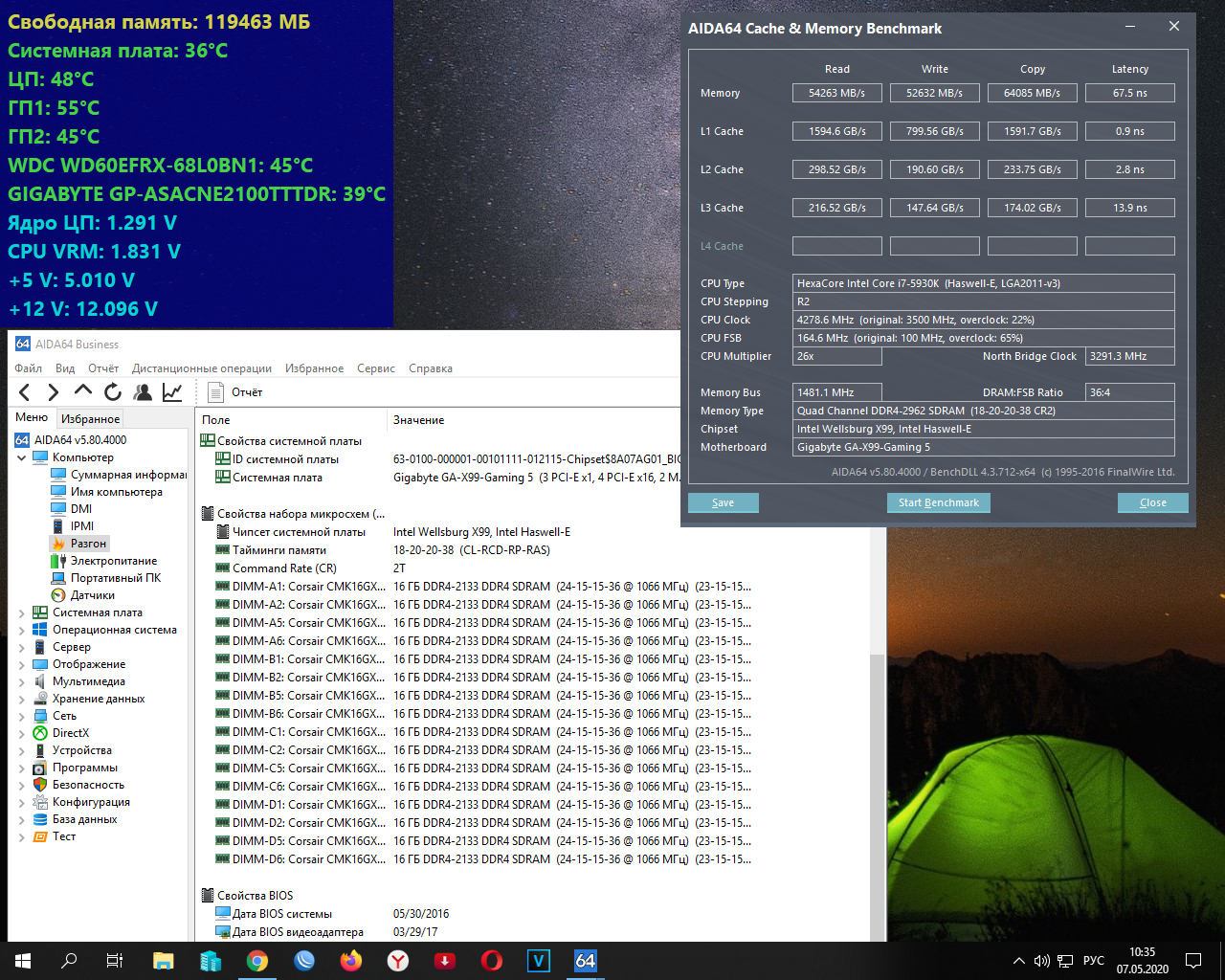Select Имя компьютера in the tree

click(x=117, y=492)
